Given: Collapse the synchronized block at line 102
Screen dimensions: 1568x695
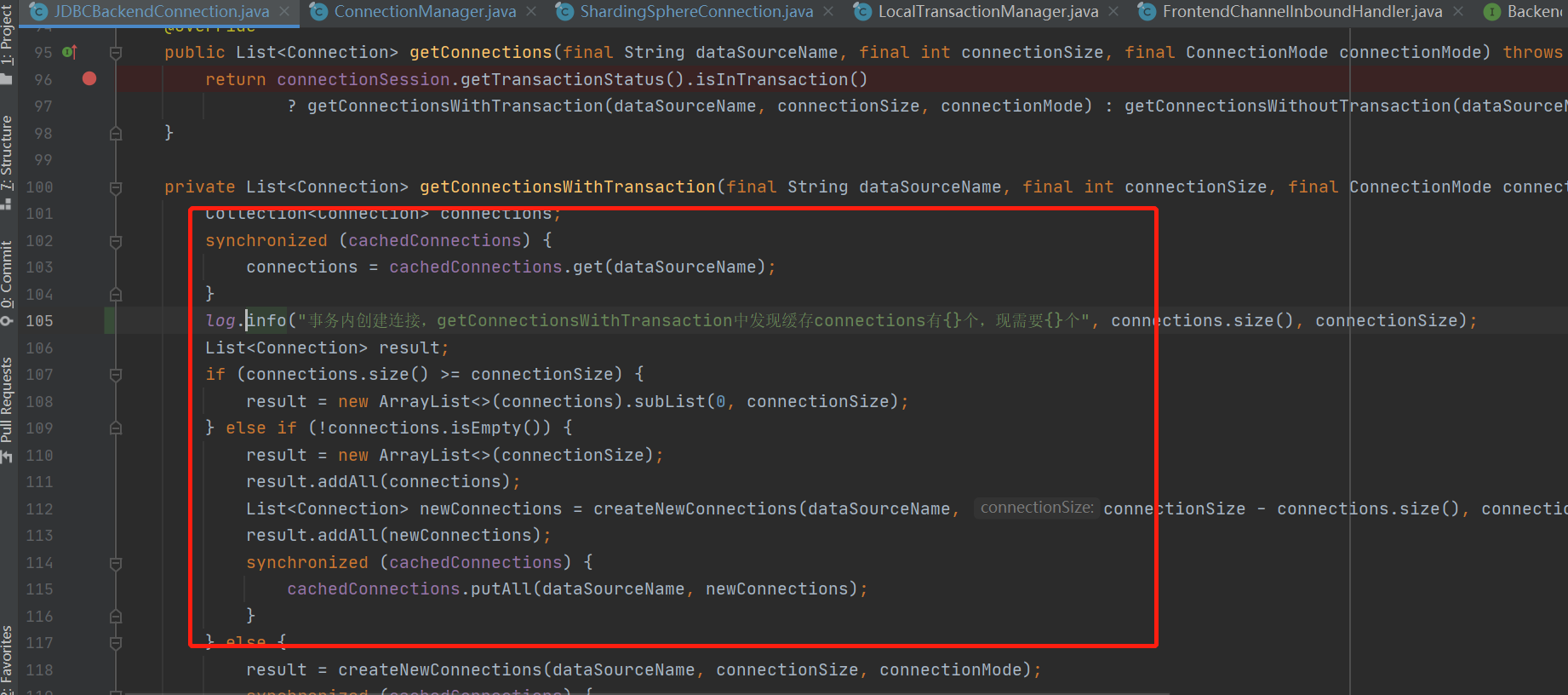Looking at the screenshot, I should (x=116, y=241).
